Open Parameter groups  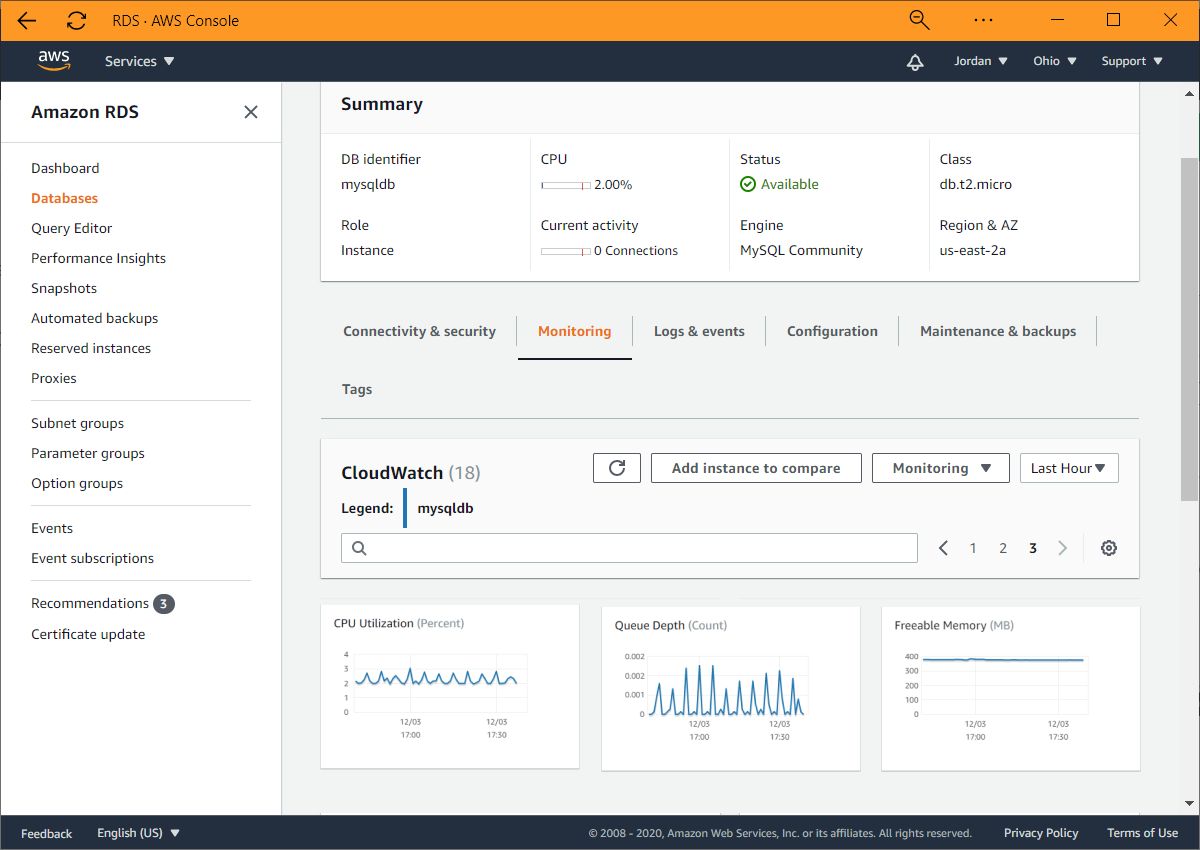pos(88,453)
